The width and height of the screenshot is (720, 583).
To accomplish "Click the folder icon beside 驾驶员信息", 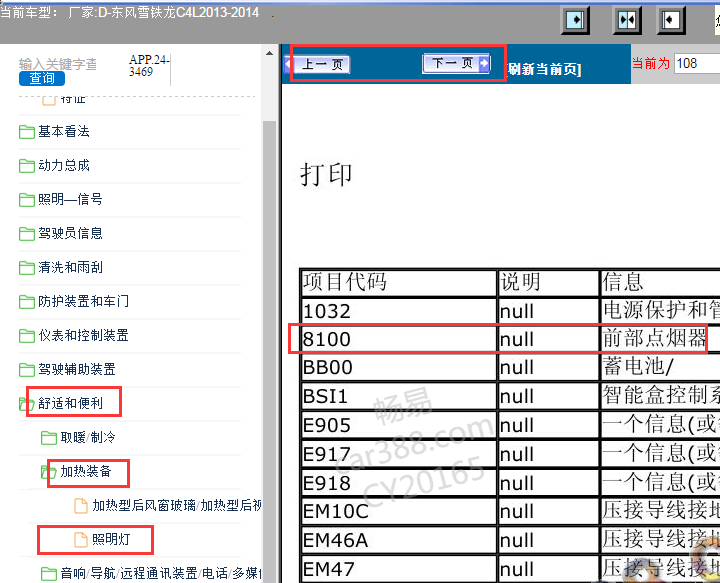I will [x=27, y=234].
